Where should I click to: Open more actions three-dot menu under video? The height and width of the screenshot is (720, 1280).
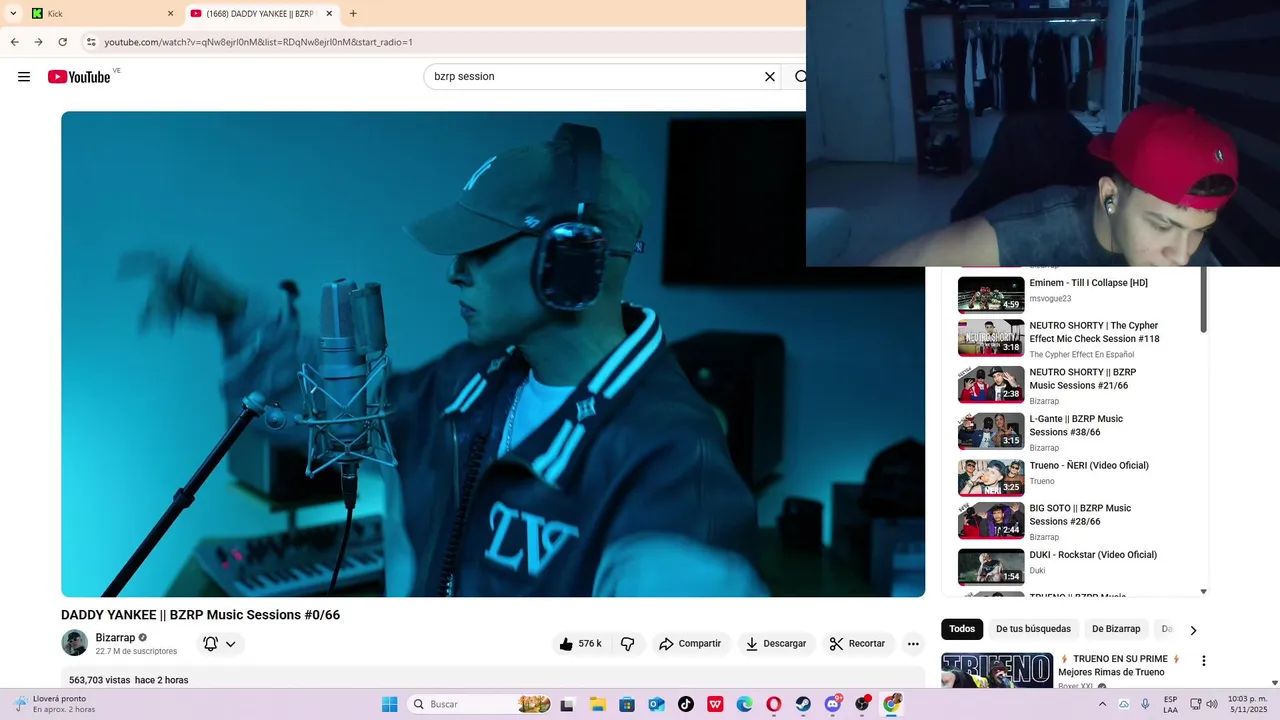point(913,644)
